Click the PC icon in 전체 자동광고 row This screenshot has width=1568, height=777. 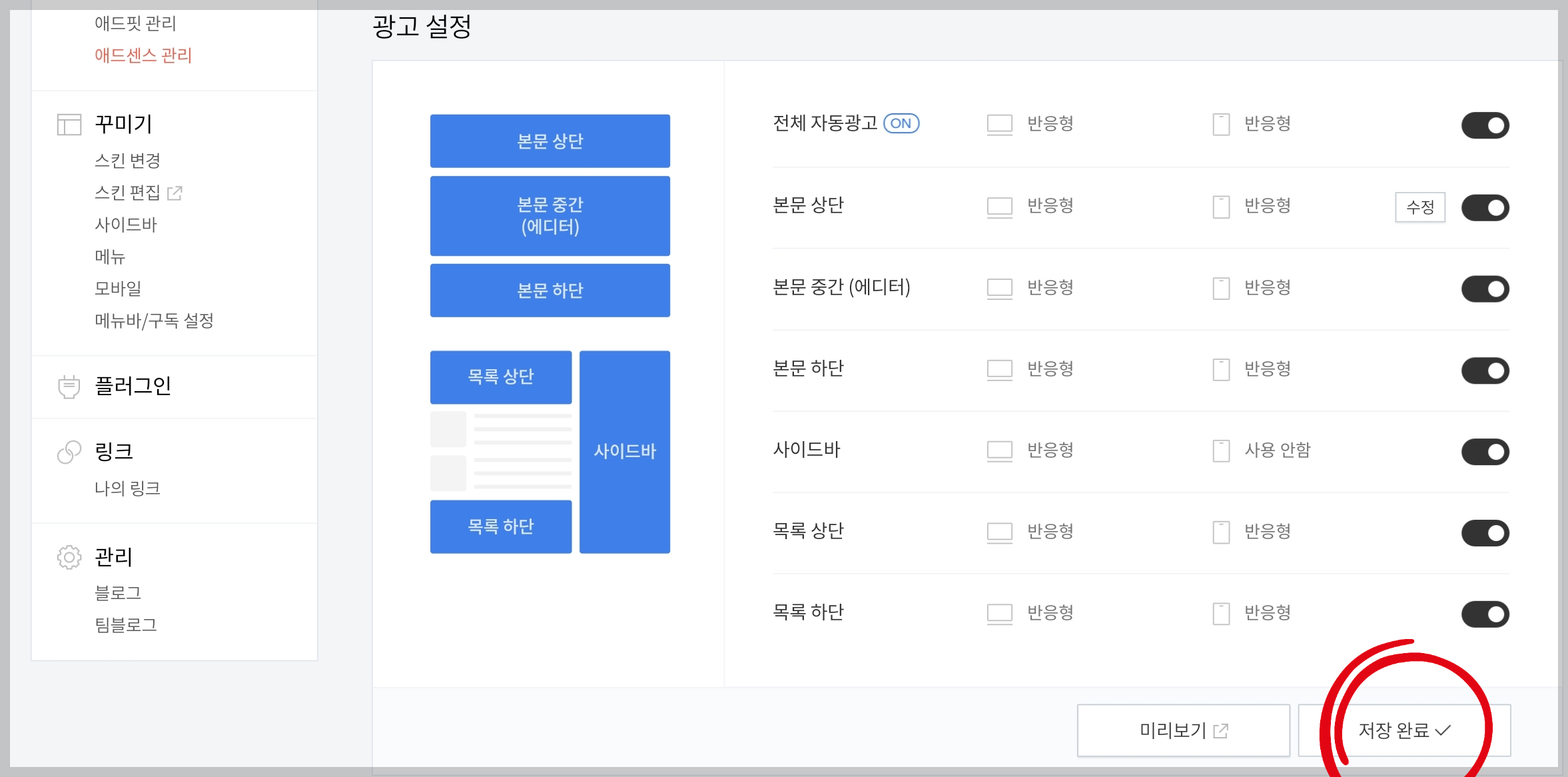click(x=998, y=123)
